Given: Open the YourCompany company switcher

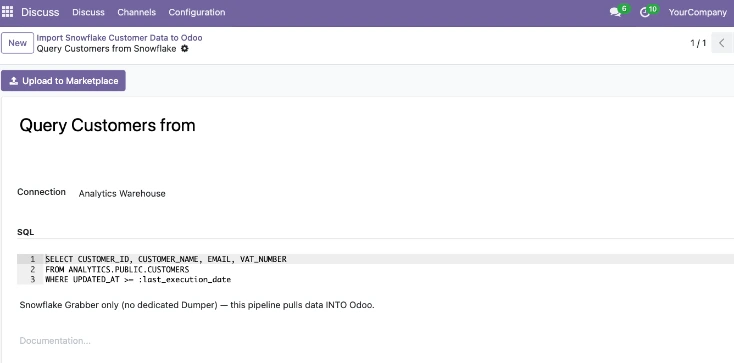Looking at the screenshot, I should [x=697, y=12].
